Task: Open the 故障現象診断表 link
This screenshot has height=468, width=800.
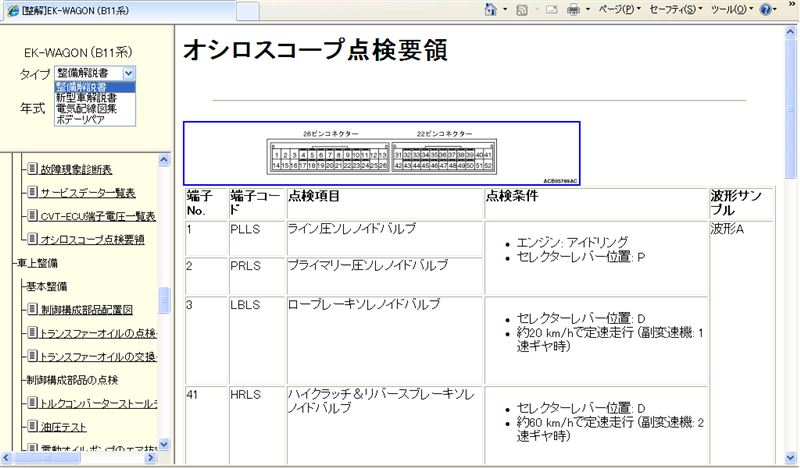Action: (76, 169)
